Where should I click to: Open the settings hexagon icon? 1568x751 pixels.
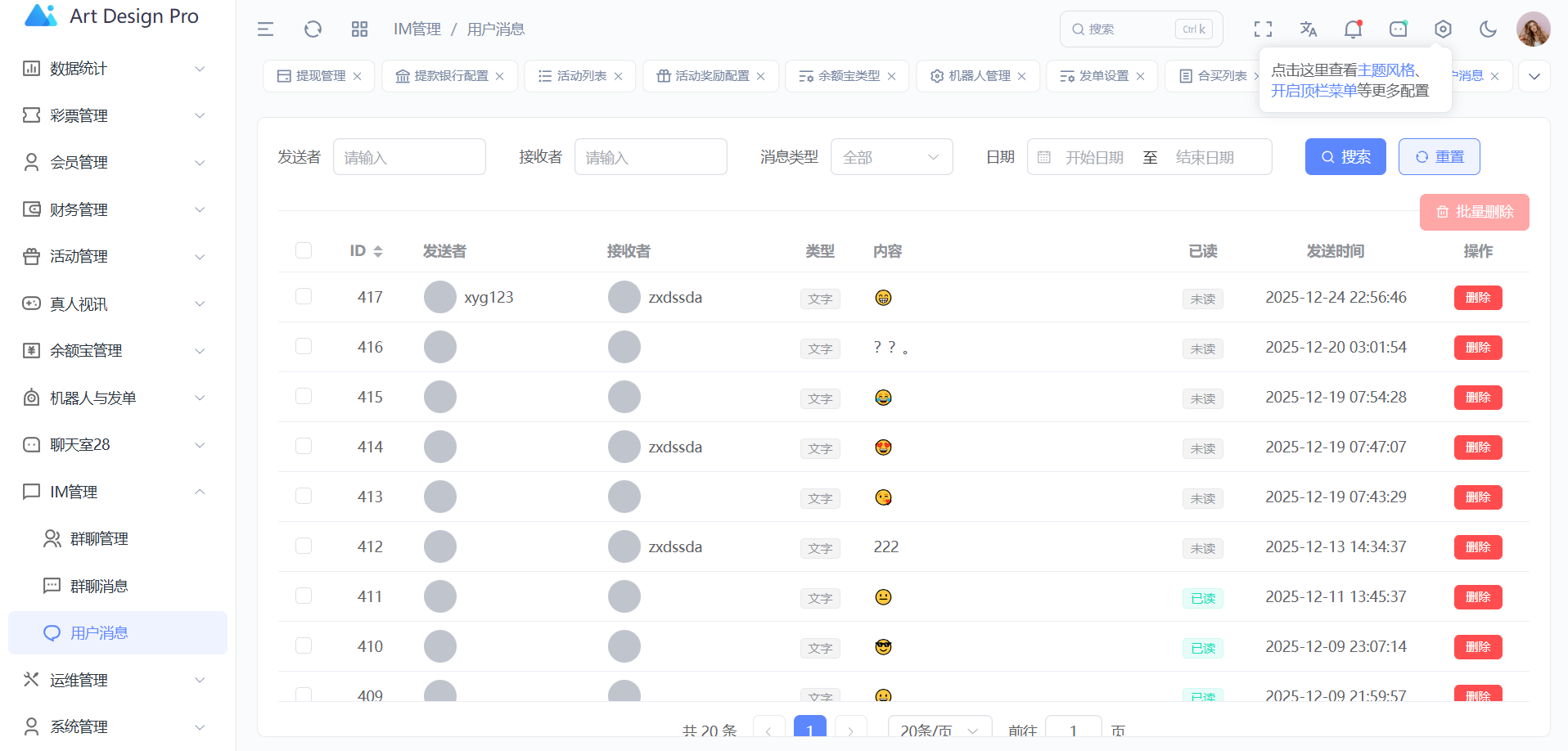(1443, 29)
